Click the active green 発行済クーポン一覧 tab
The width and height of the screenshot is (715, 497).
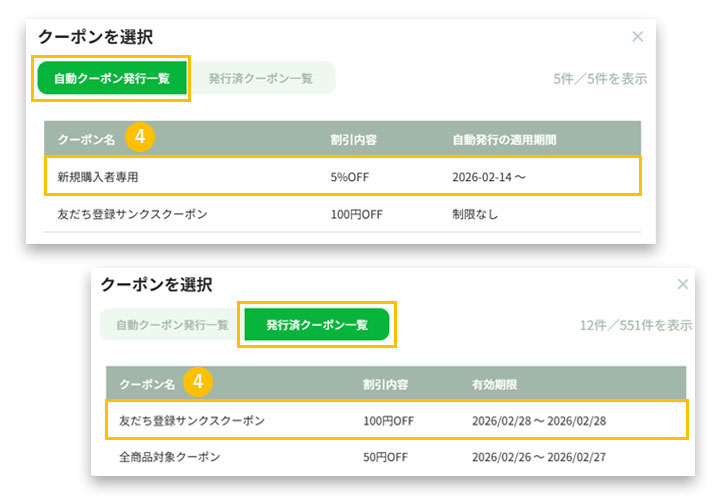pyautogui.click(x=316, y=325)
